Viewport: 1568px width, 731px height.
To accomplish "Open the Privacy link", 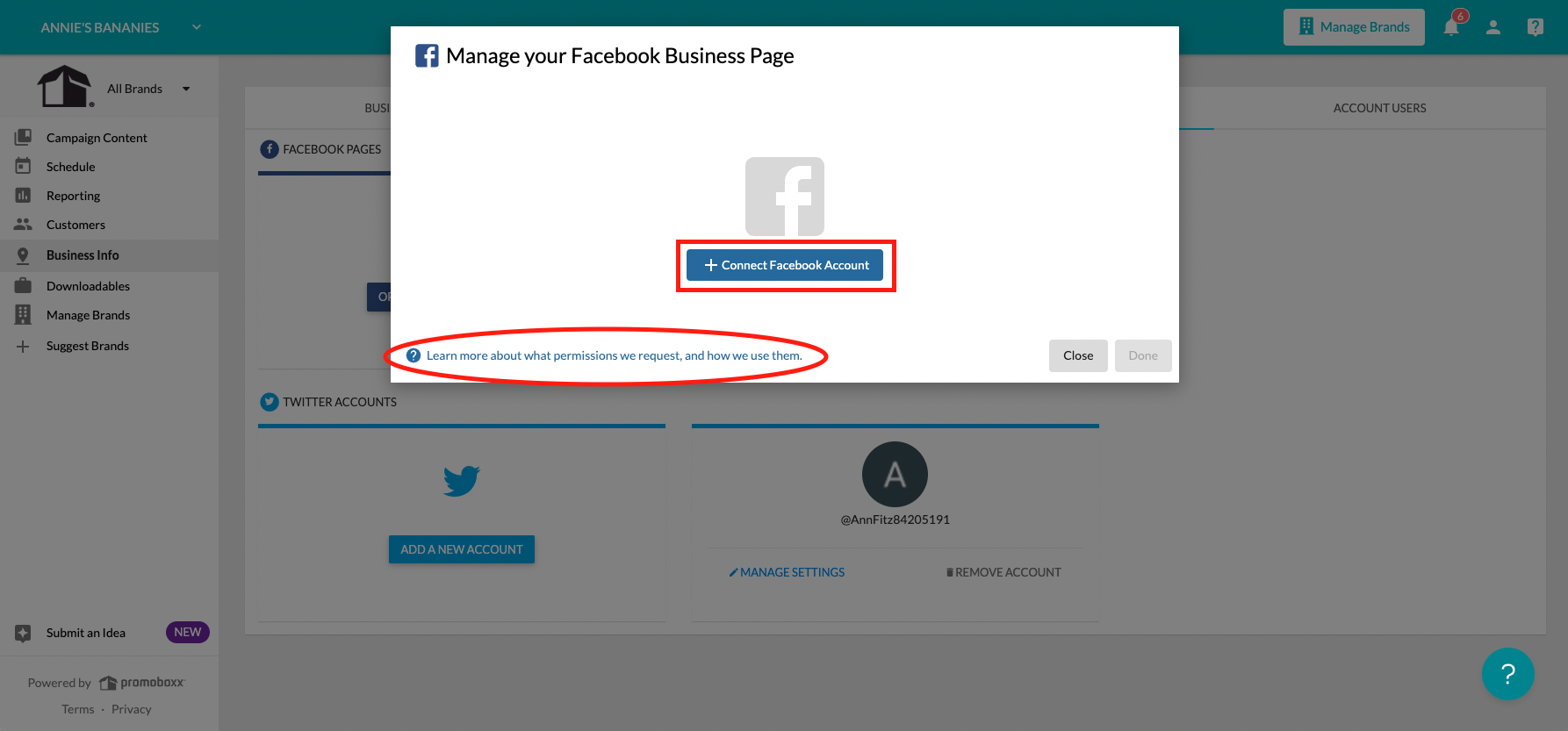I will (x=132, y=709).
